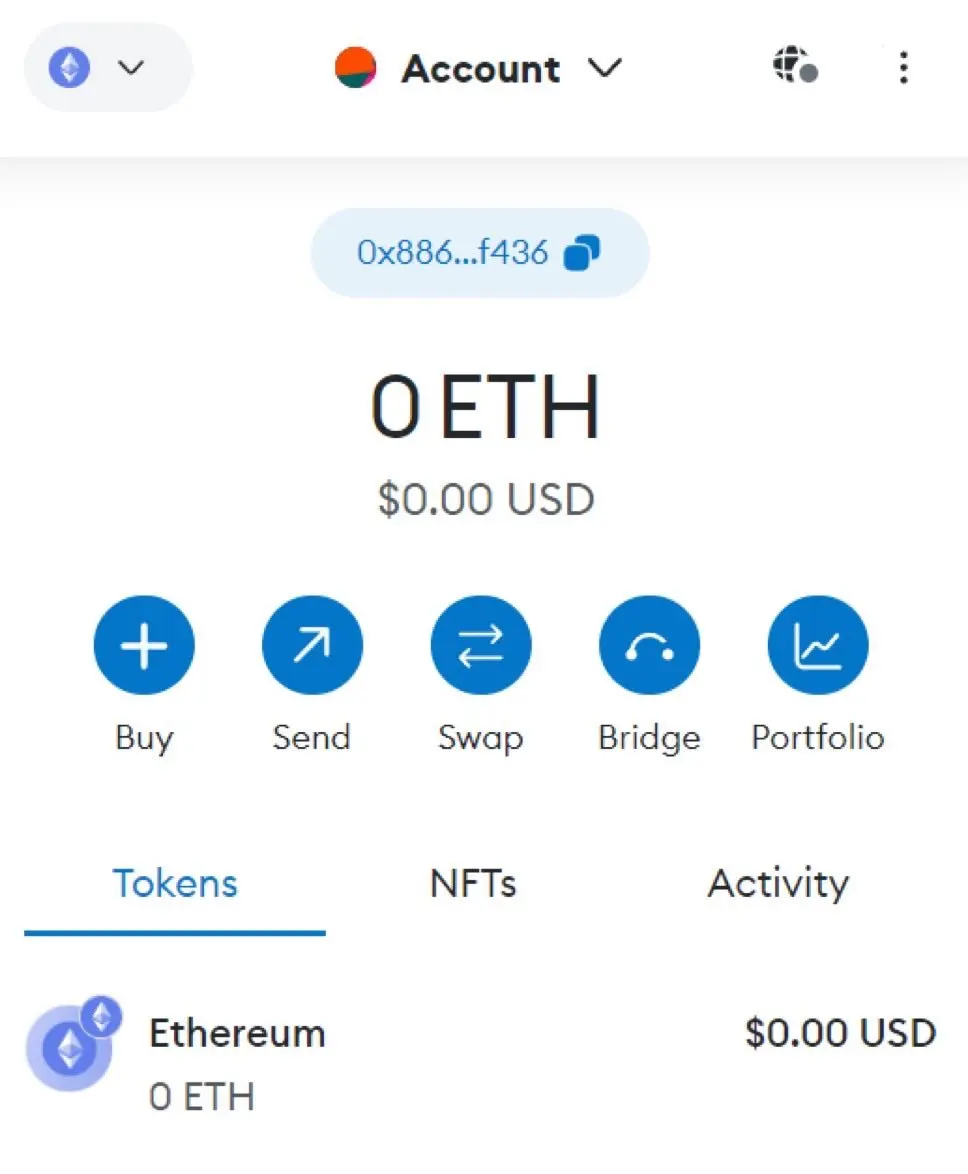Expand the network selector chevron

pyautogui.click(x=131, y=67)
